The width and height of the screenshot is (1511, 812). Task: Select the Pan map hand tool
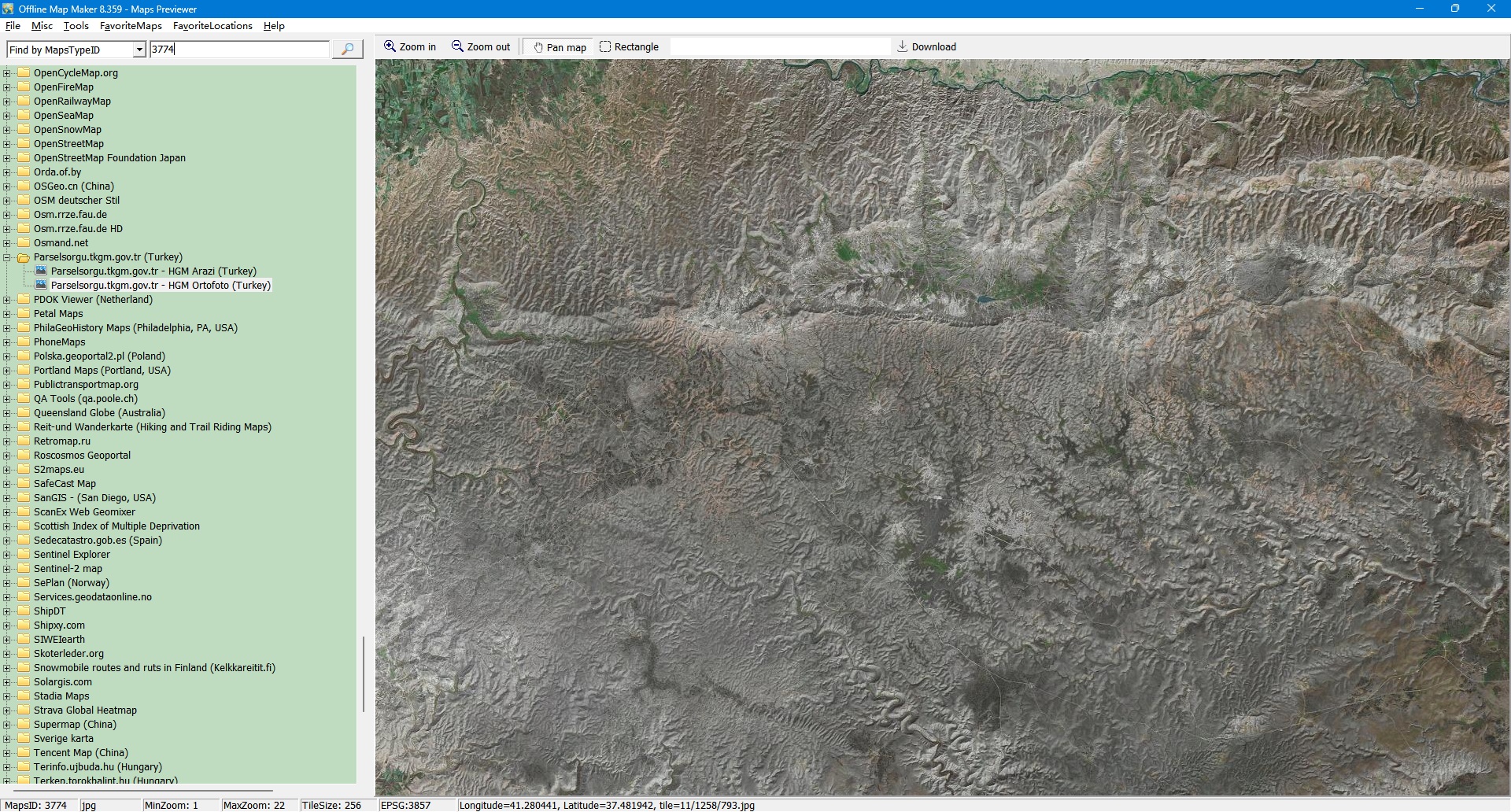560,47
